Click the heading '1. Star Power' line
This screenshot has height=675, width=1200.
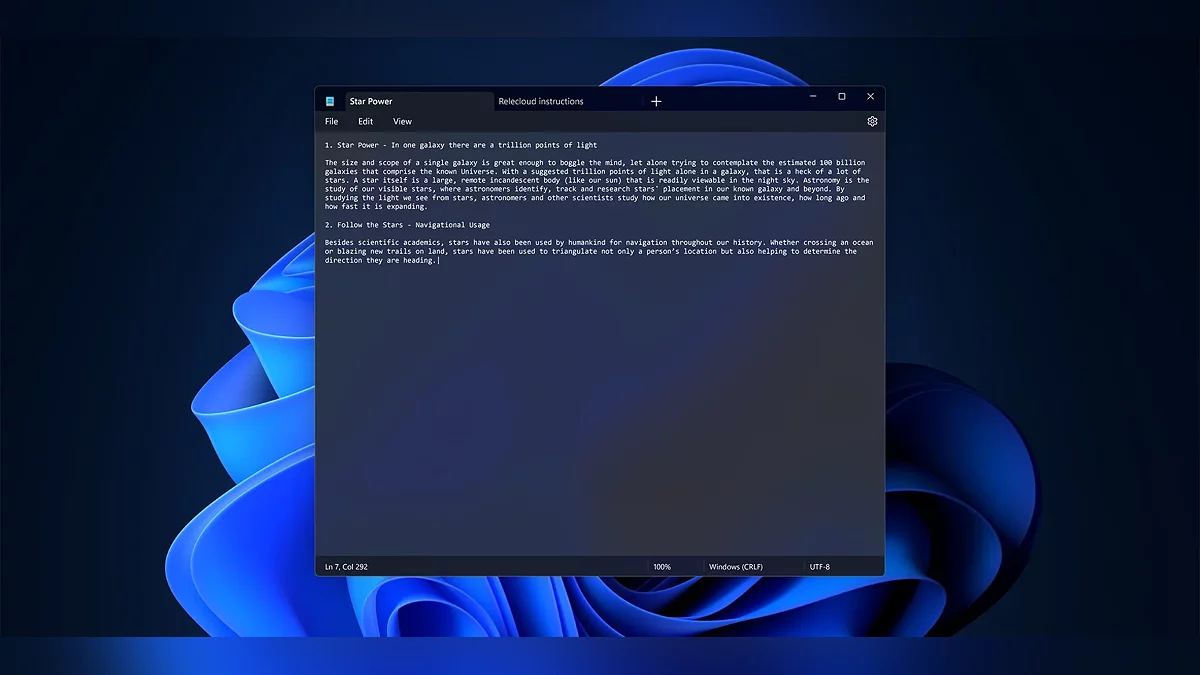pos(461,145)
